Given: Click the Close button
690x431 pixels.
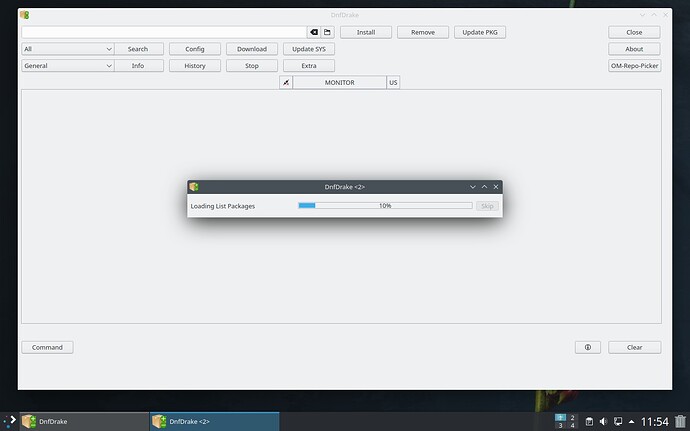Looking at the screenshot, I should click(x=634, y=32).
